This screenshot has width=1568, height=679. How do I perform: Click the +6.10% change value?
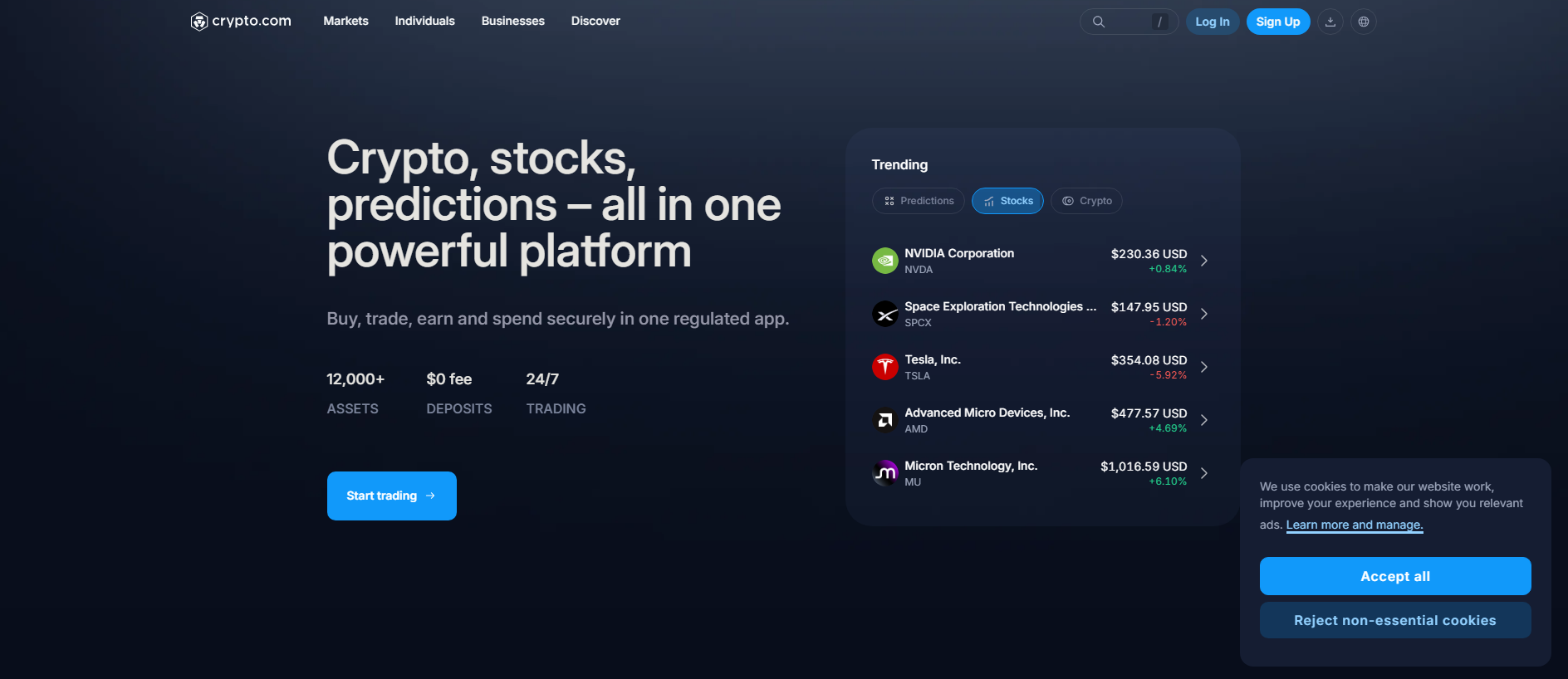pos(1168,481)
